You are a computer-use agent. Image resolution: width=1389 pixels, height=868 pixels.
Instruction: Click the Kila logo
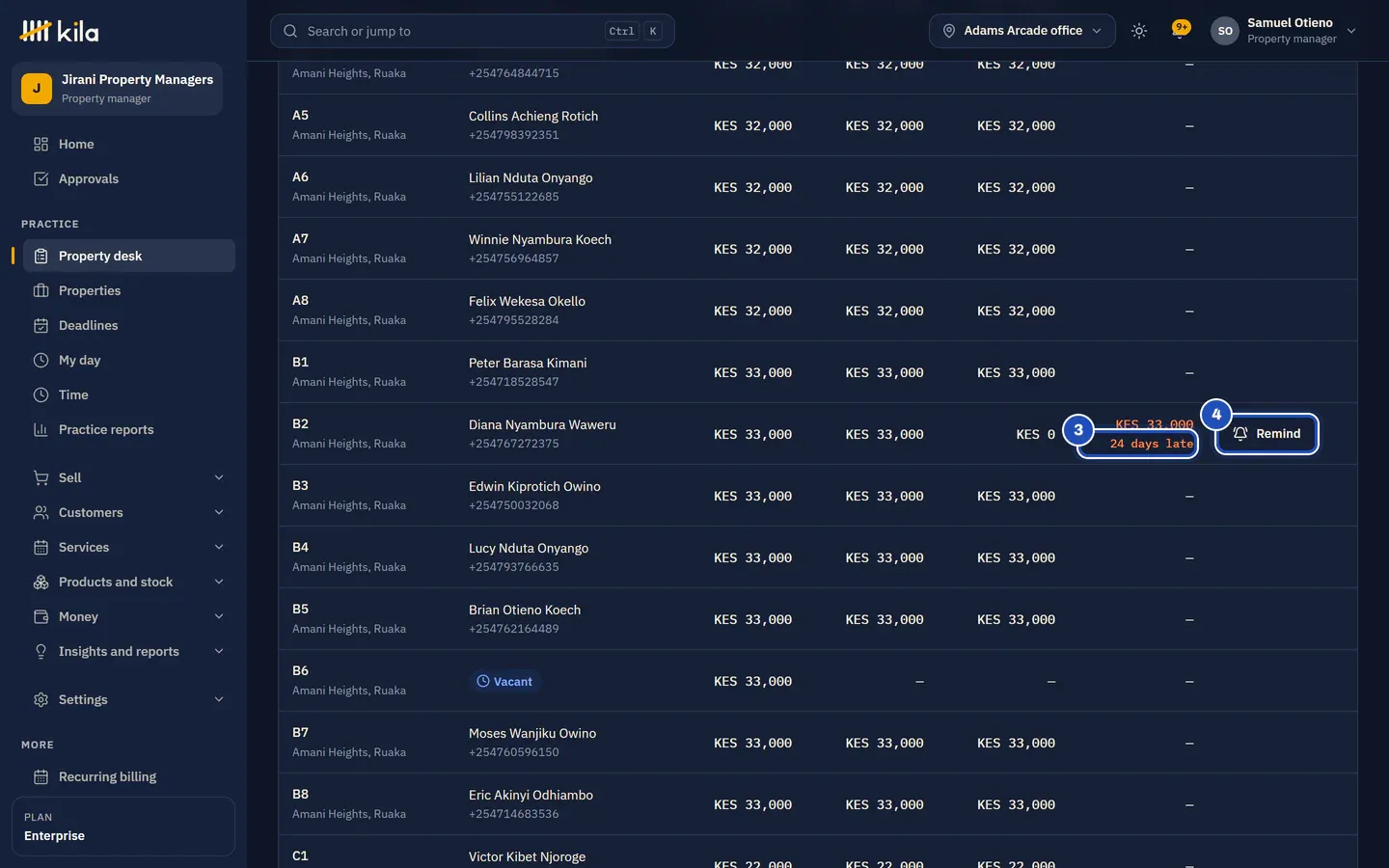59,31
